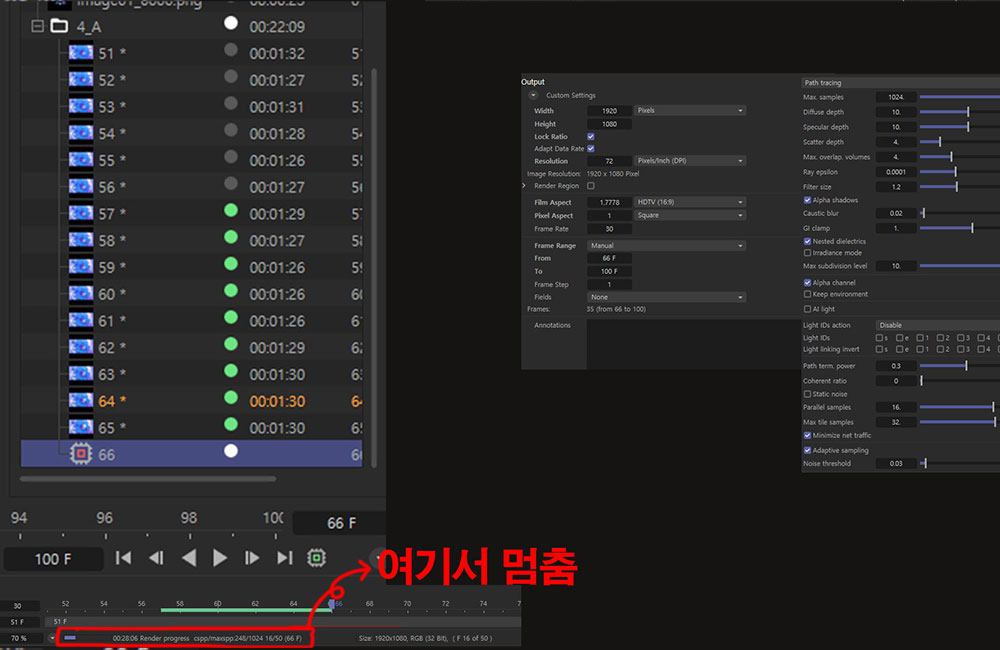Select the frame 59 thumbnail icon
The height and width of the screenshot is (650, 1000).
81,267
